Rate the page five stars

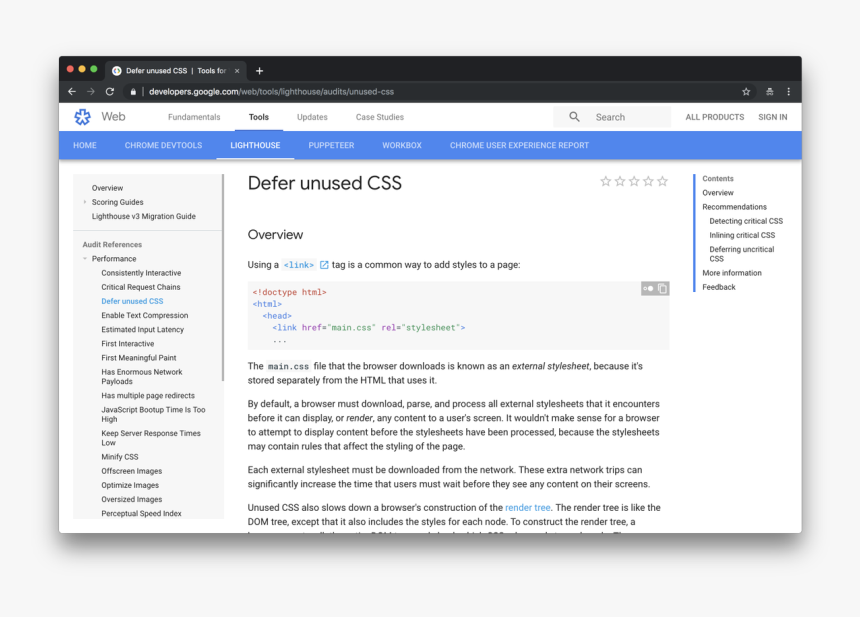(x=663, y=181)
